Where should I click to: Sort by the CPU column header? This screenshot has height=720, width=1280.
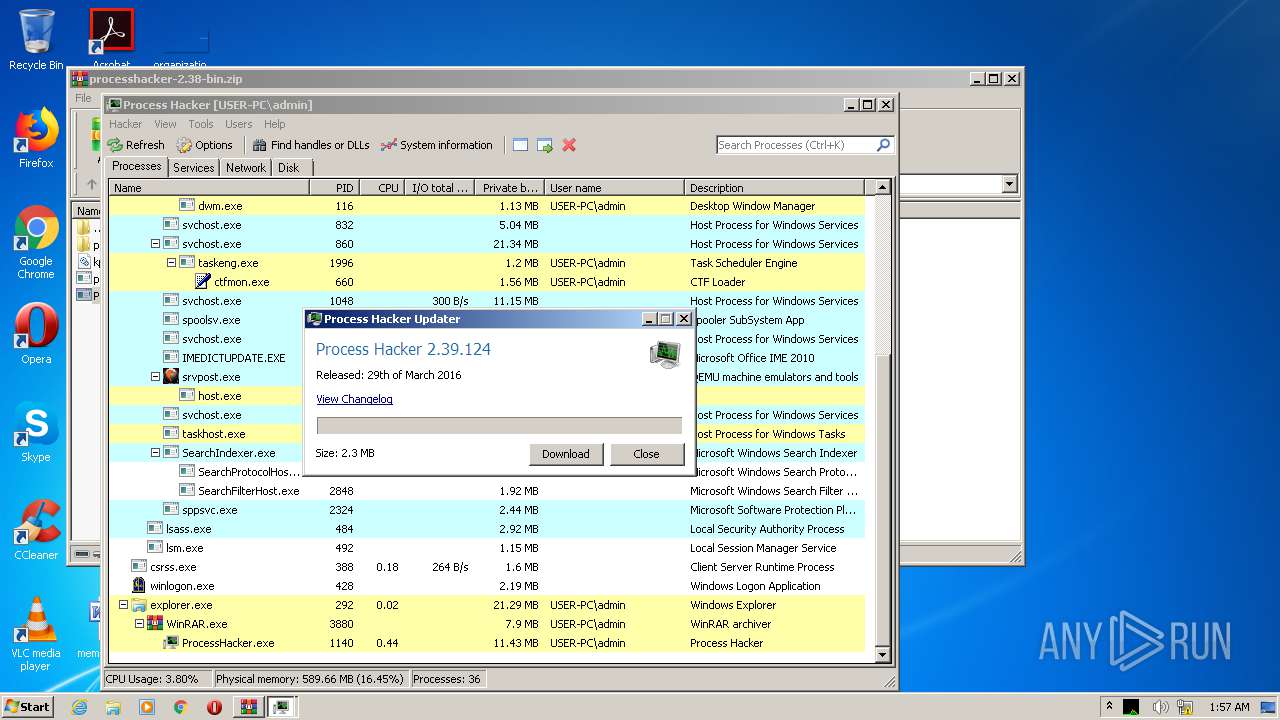pyautogui.click(x=382, y=187)
